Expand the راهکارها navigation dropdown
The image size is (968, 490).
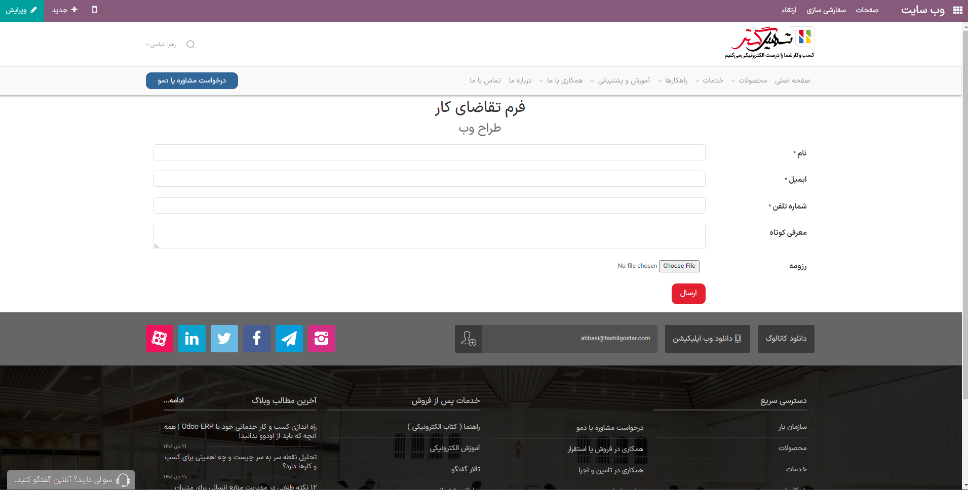[x=676, y=80]
